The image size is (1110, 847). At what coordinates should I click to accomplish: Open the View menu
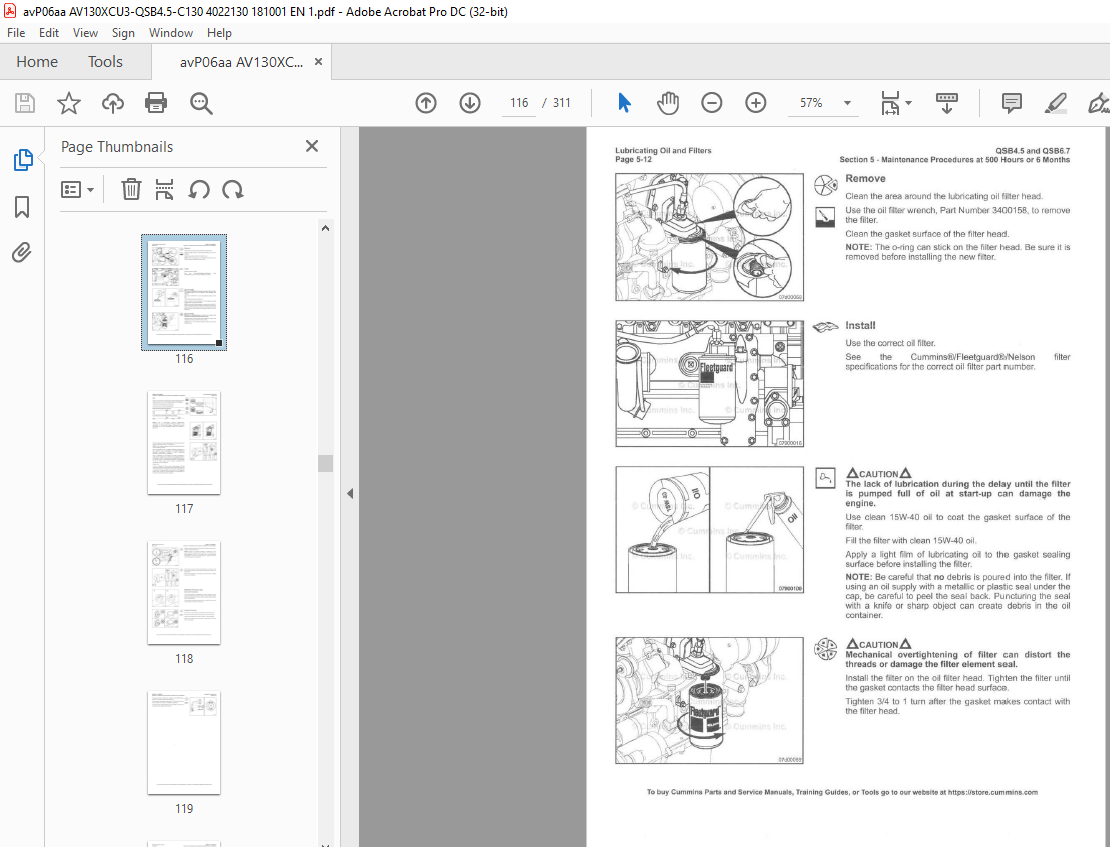(x=85, y=33)
